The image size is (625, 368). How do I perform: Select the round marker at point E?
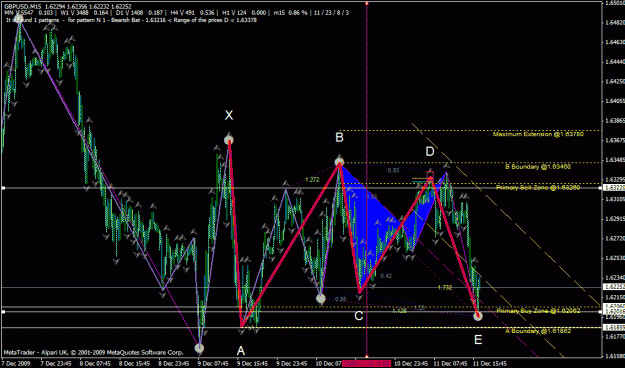(x=478, y=316)
